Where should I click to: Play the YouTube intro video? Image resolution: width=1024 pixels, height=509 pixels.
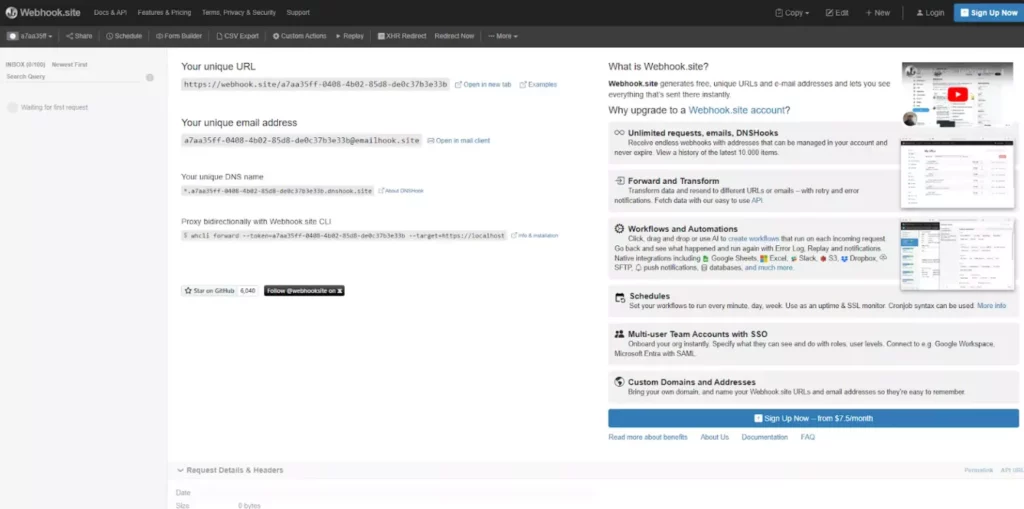click(x=957, y=94)
